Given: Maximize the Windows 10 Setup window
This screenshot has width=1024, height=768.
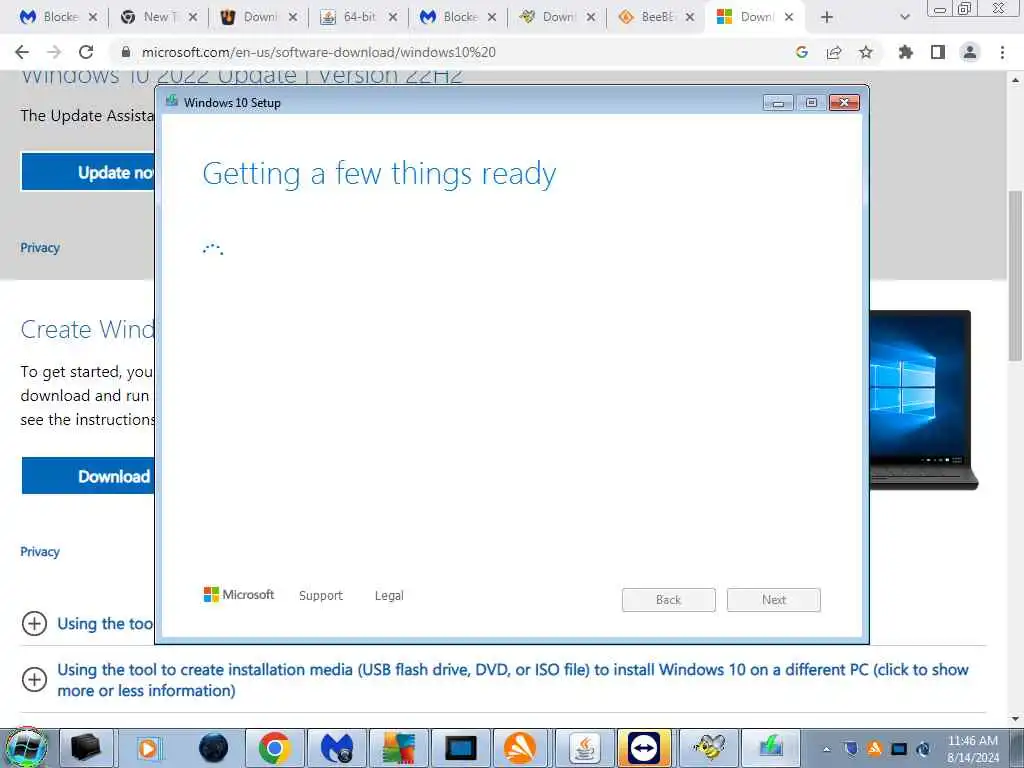Looking at the screenshot, I should pos(811,103).
